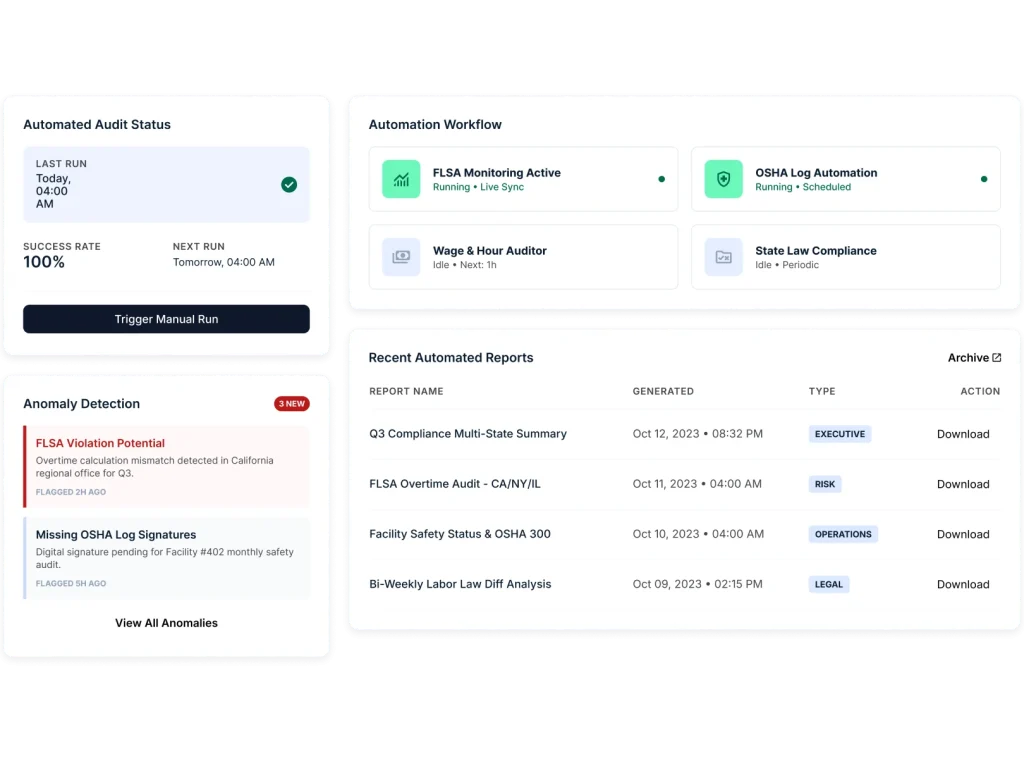Click the Archive external link icon

point(996,358)
